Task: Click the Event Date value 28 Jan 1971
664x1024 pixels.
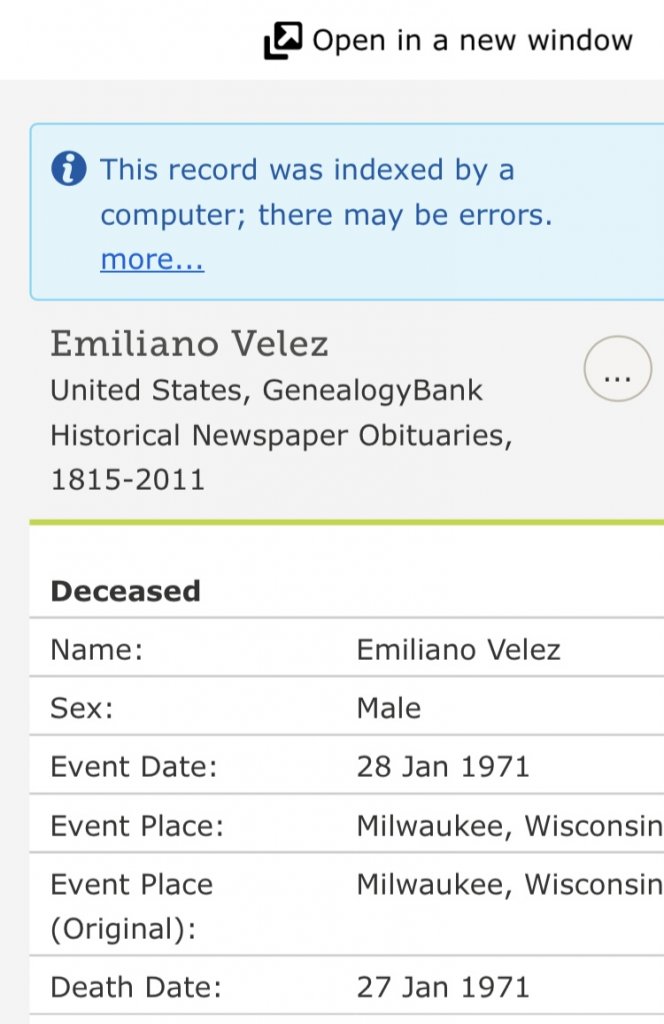Action: [x=442, y=767]
